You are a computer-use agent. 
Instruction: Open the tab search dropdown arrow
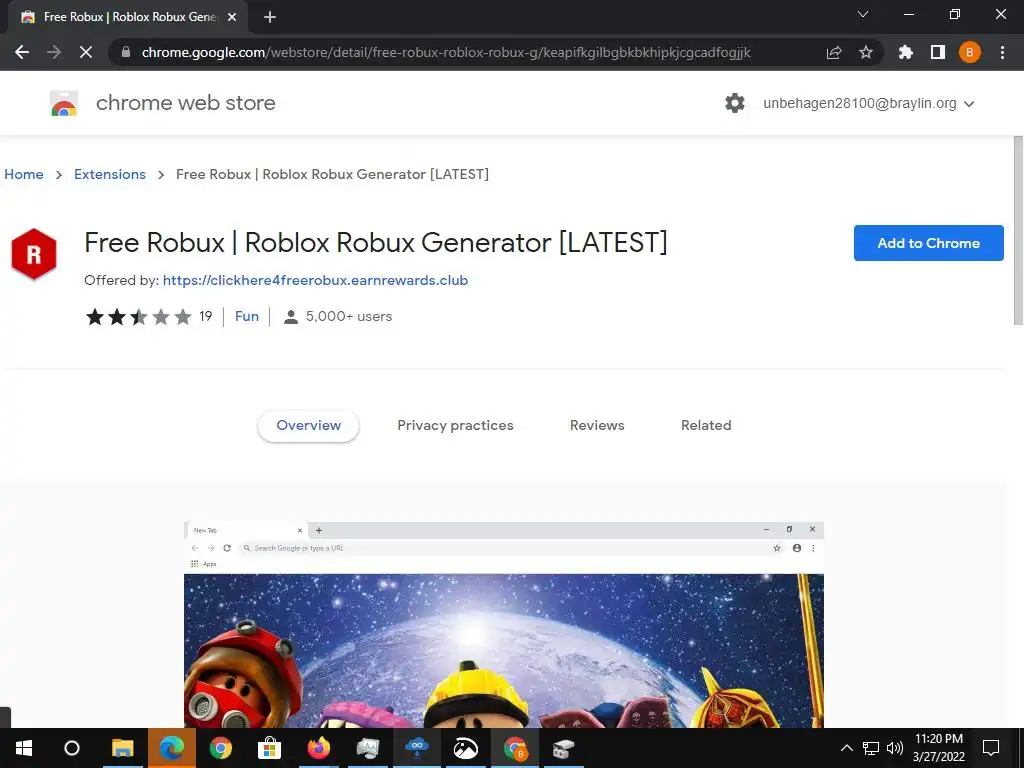[x=863, y=14]
